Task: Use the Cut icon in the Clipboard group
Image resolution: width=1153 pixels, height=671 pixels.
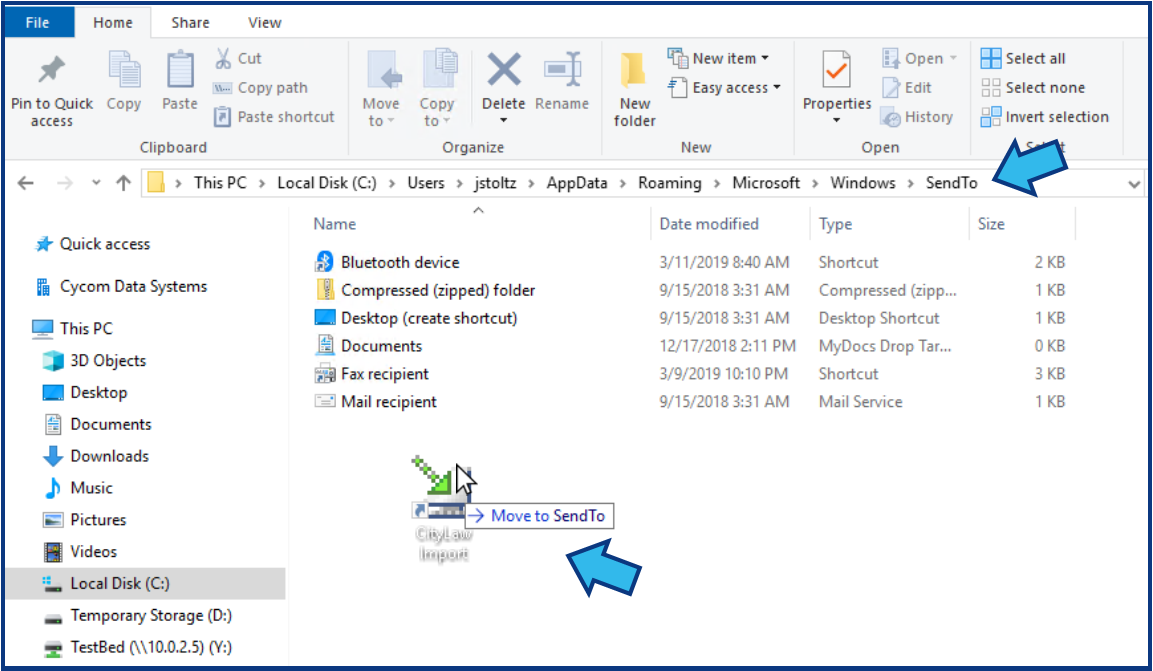Action: (224, 58)
